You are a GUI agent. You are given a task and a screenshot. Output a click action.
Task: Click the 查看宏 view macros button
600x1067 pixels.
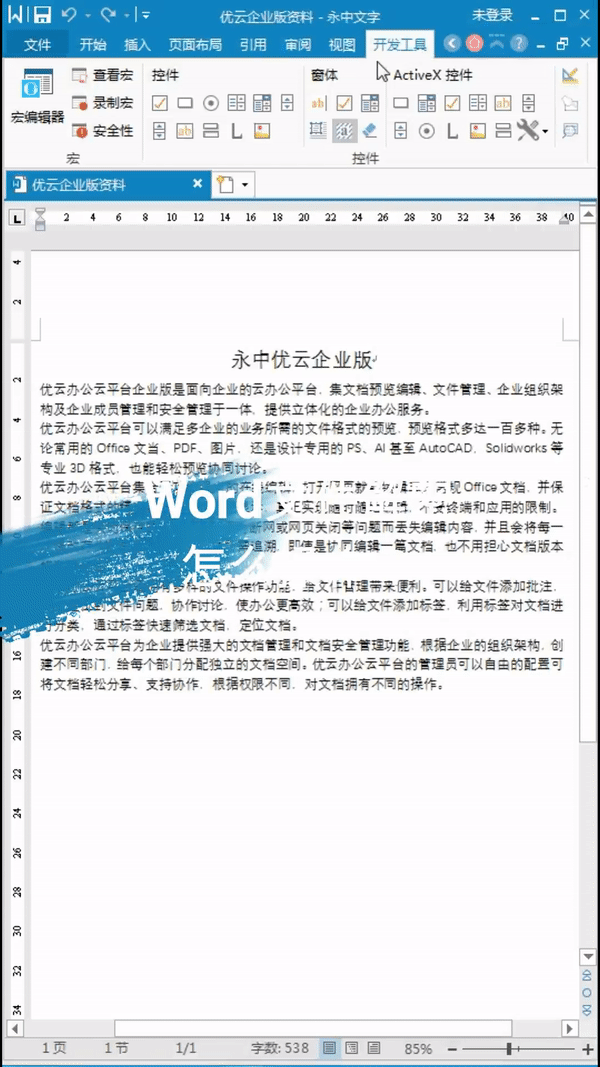pyautogui.click(x=103, y=75)
